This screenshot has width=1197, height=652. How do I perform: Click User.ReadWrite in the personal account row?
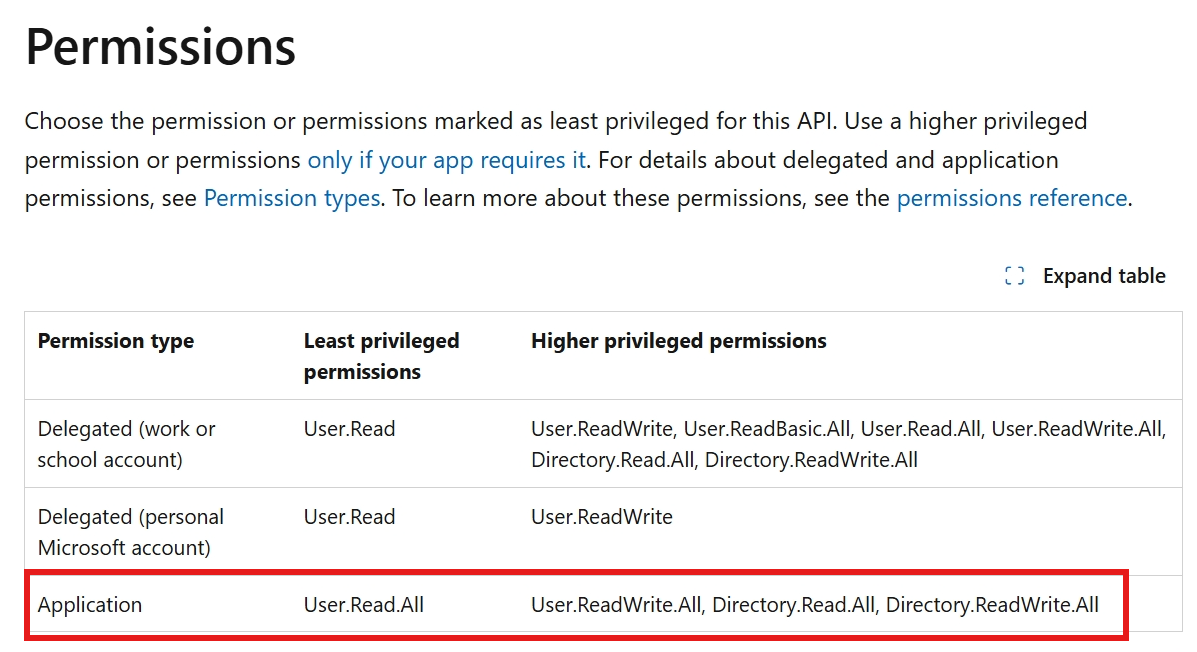601,517
